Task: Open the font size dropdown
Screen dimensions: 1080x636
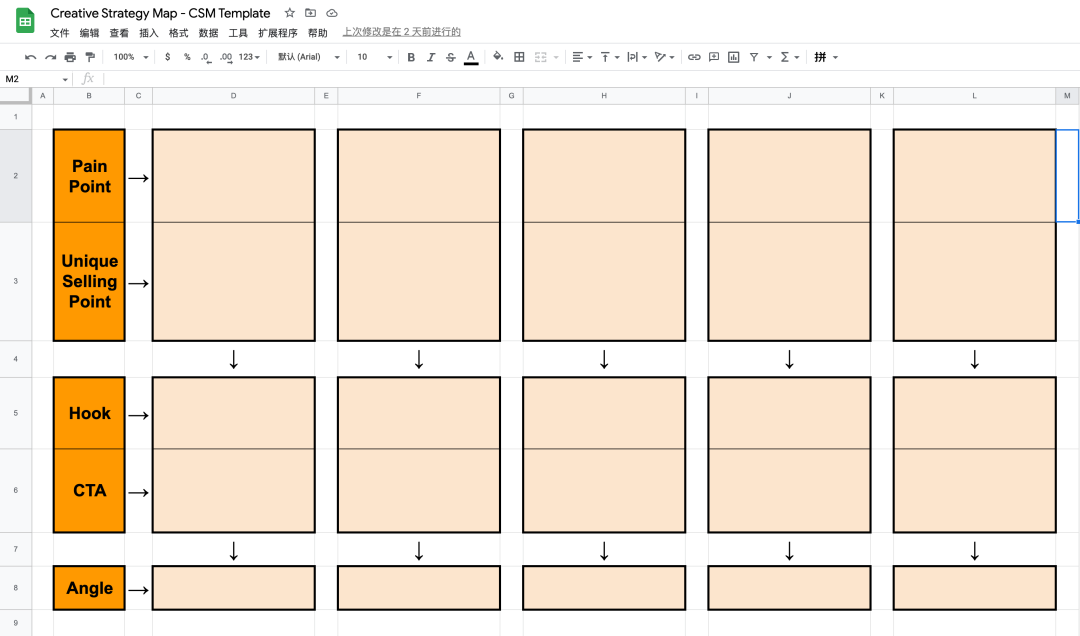Action: click(375, 57)
